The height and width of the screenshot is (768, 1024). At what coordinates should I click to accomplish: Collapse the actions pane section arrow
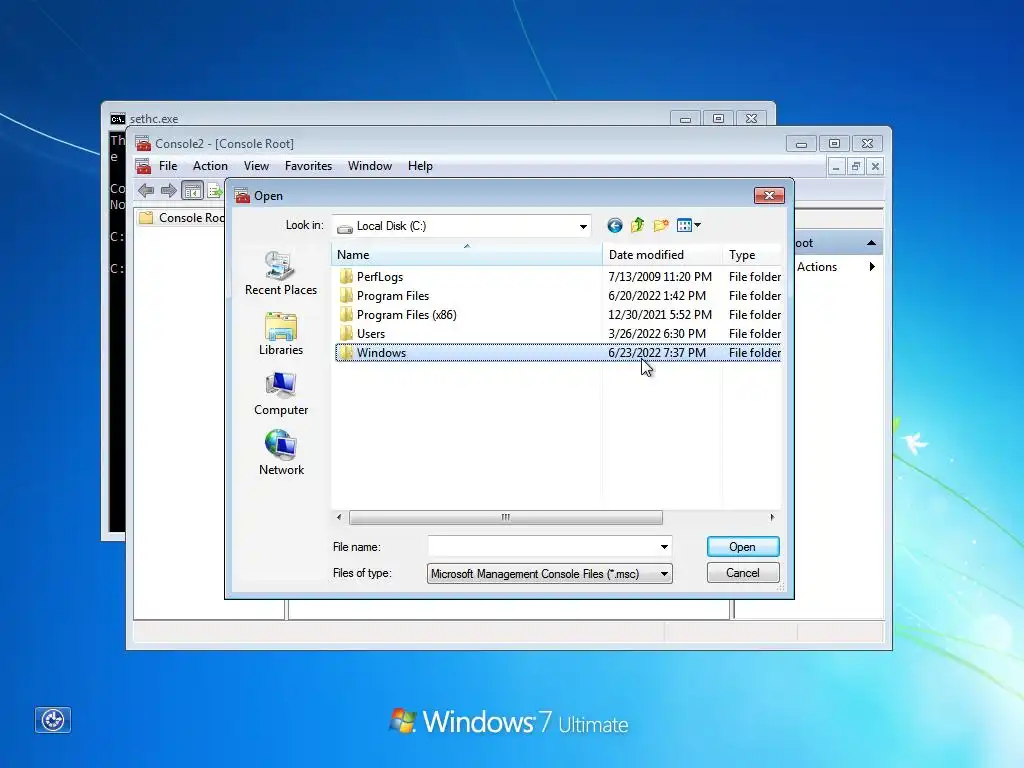coord(871,243)
